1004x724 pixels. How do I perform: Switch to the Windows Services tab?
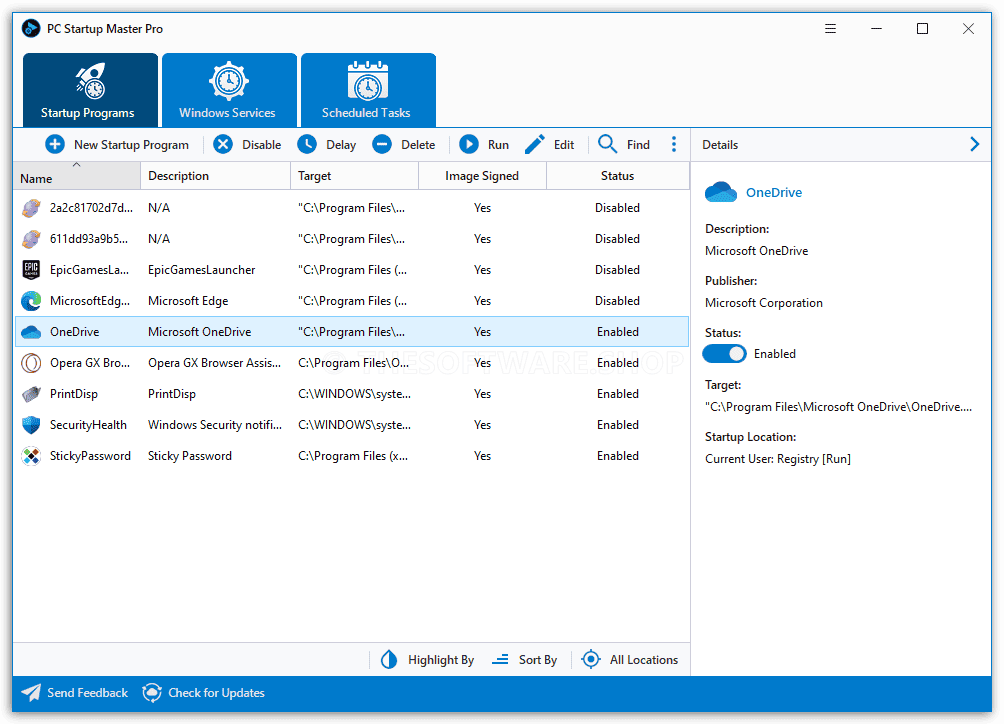pyautogui.click(x=229, y=90)
